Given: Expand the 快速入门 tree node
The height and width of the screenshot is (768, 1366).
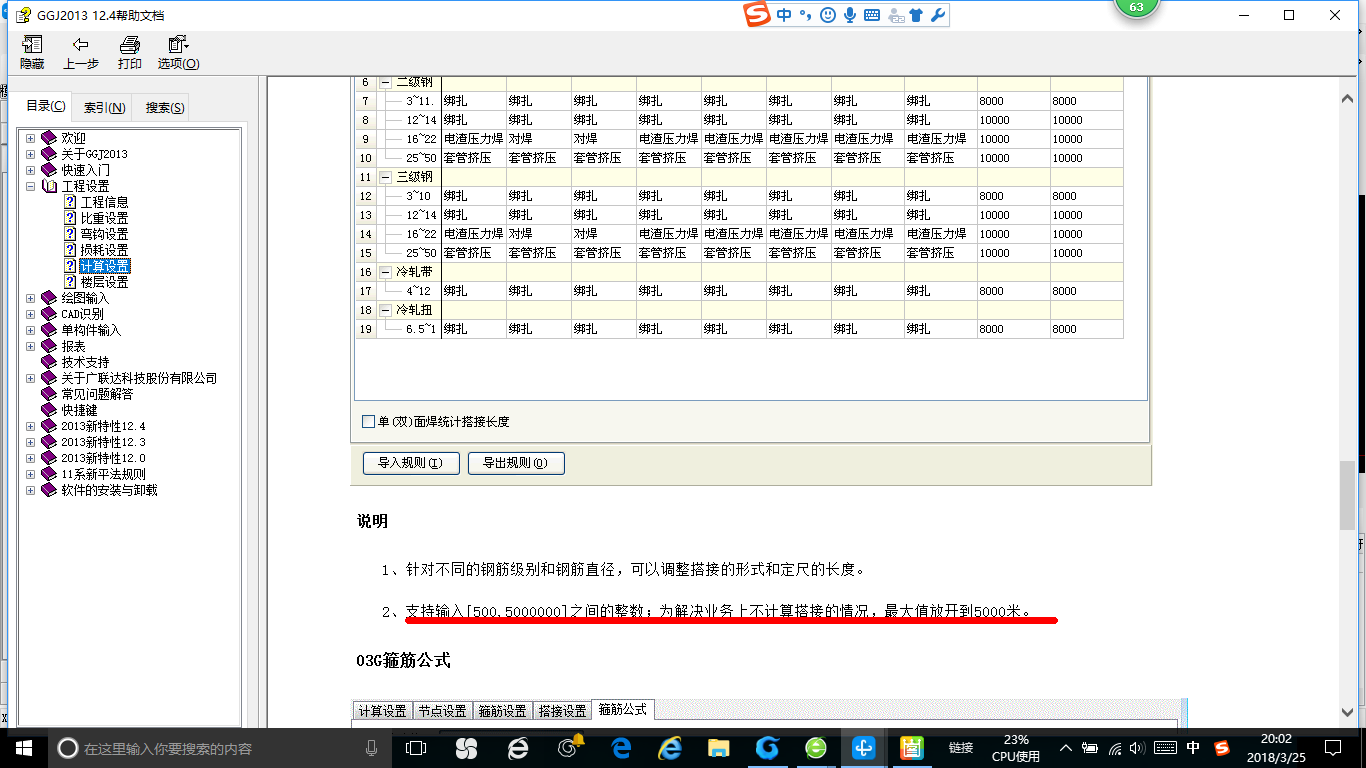Looking at the screenshot, I should pos(30,170).
